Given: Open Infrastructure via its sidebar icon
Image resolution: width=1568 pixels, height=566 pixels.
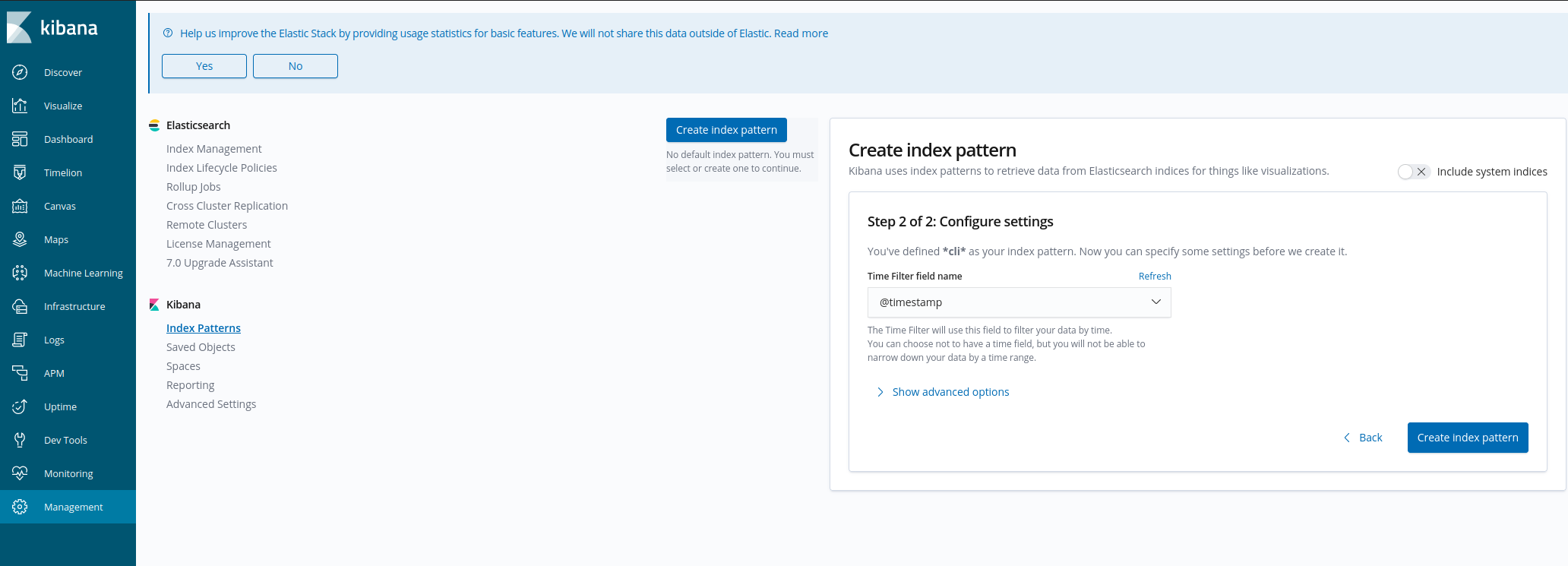Looking at the screenshot, I should point(20,306).
